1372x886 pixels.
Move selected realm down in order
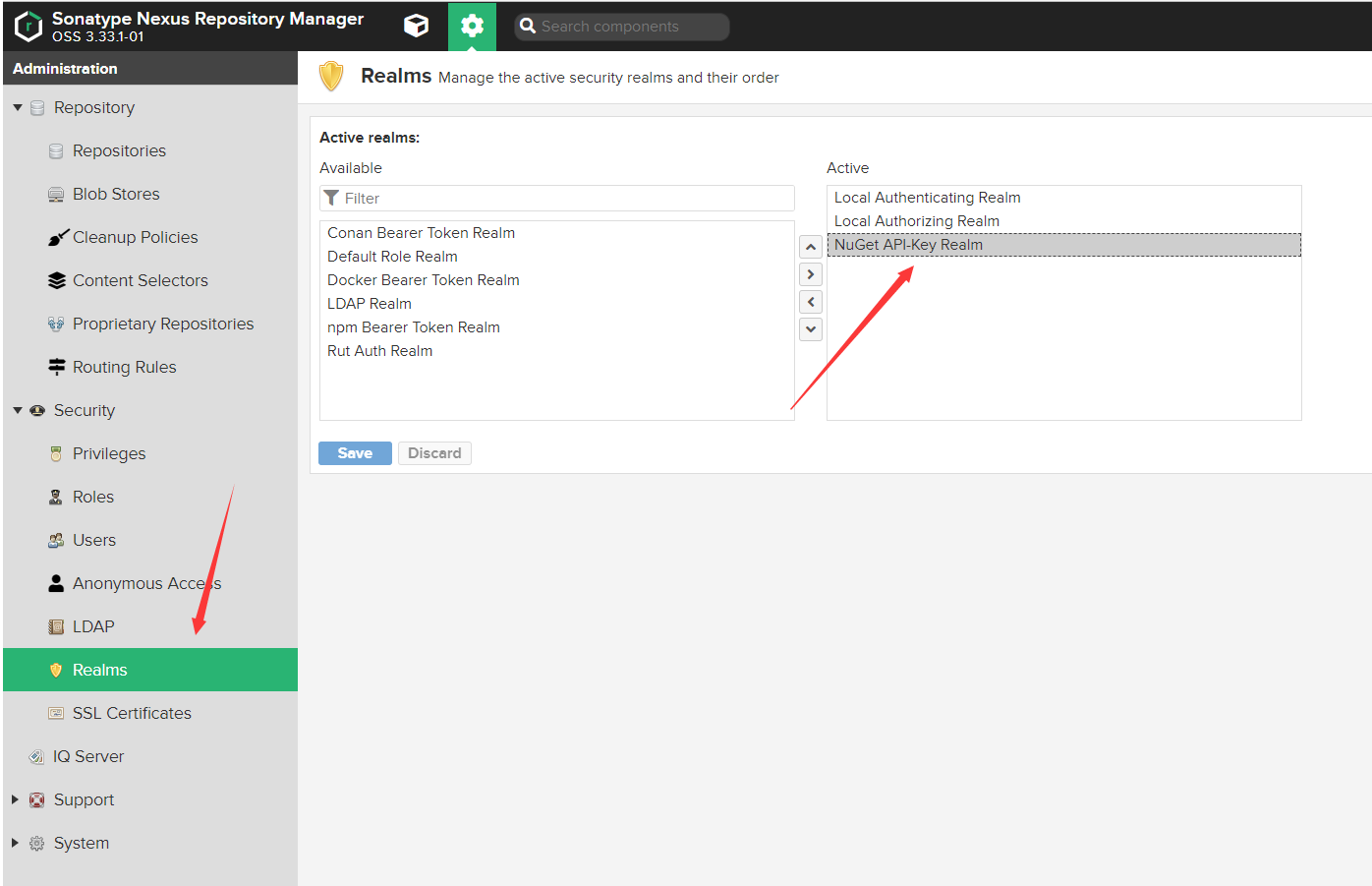[811, 329]
